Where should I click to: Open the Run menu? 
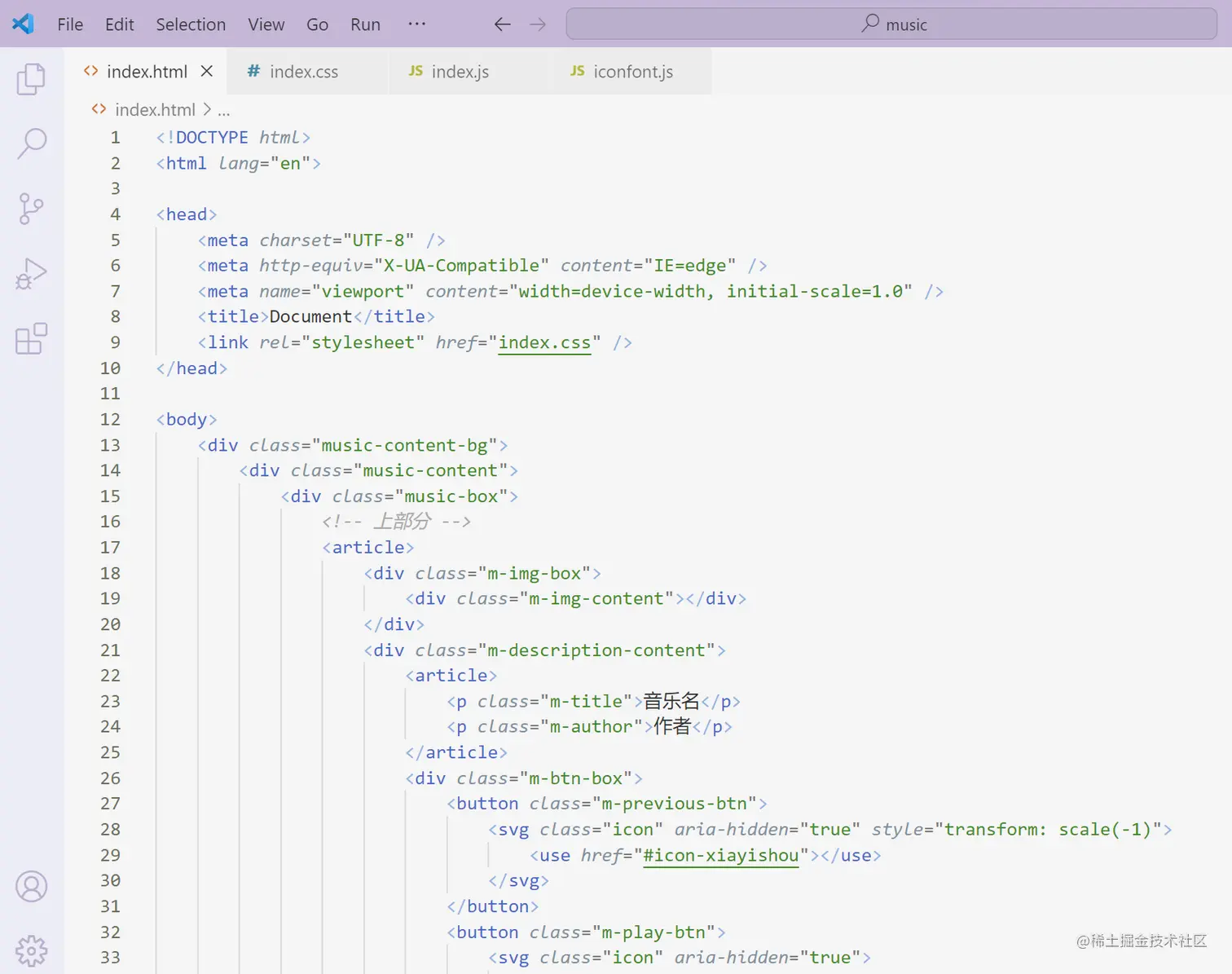365,24
